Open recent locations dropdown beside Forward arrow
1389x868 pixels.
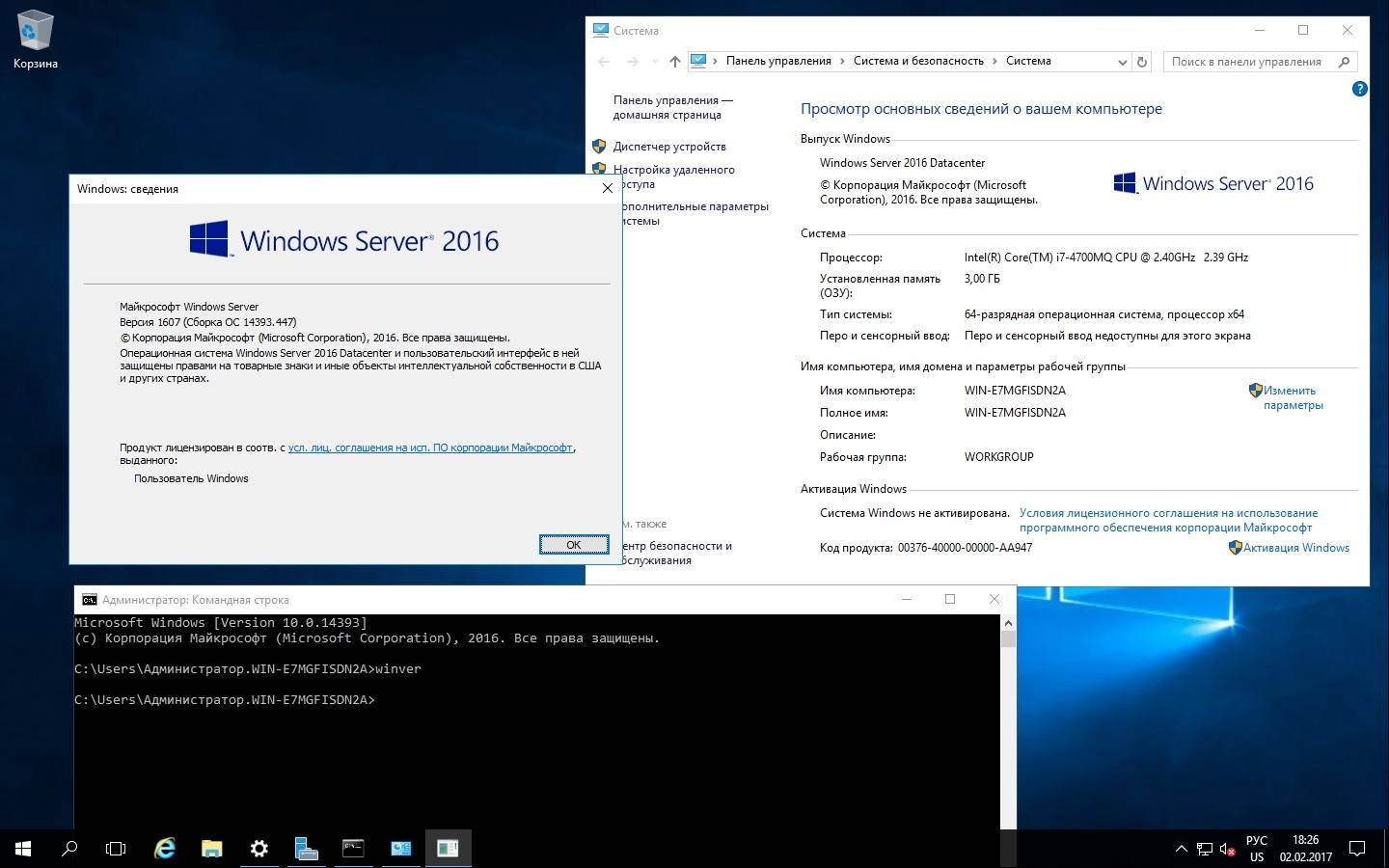[655, 62]
